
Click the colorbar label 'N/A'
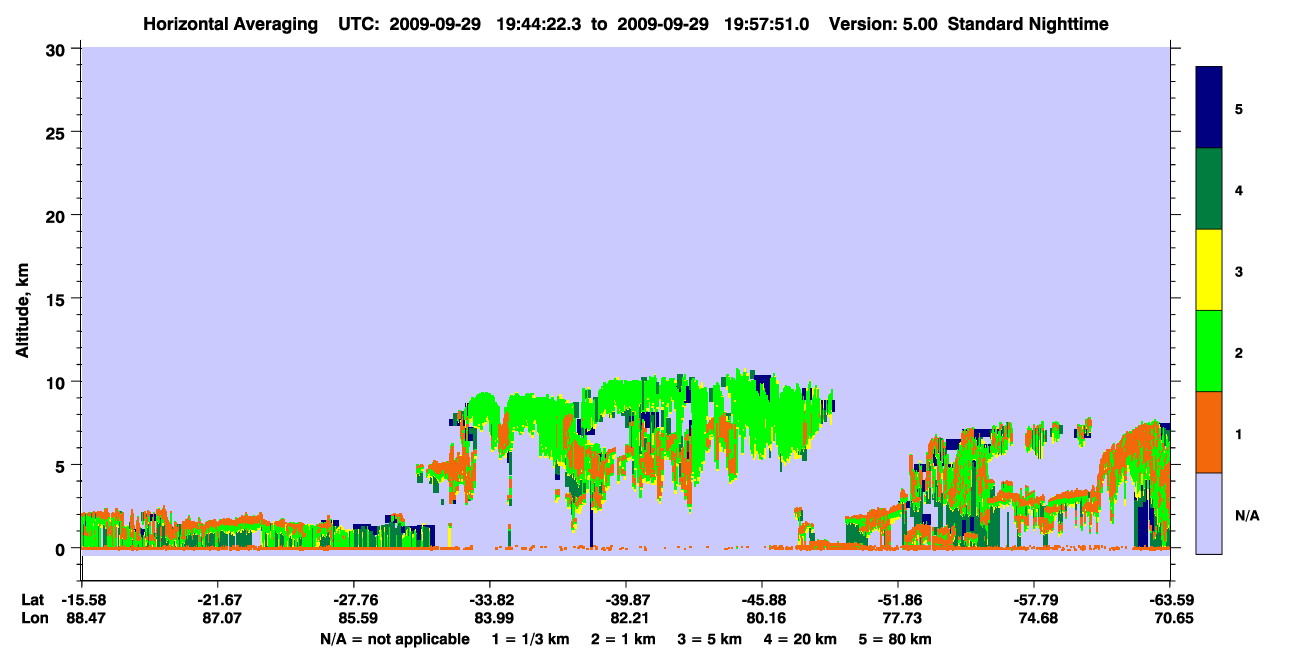click(x=1247, y=516)
